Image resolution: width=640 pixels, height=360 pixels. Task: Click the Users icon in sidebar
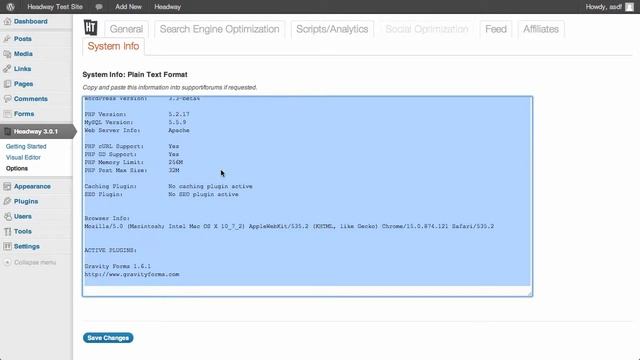click(7, 217)
